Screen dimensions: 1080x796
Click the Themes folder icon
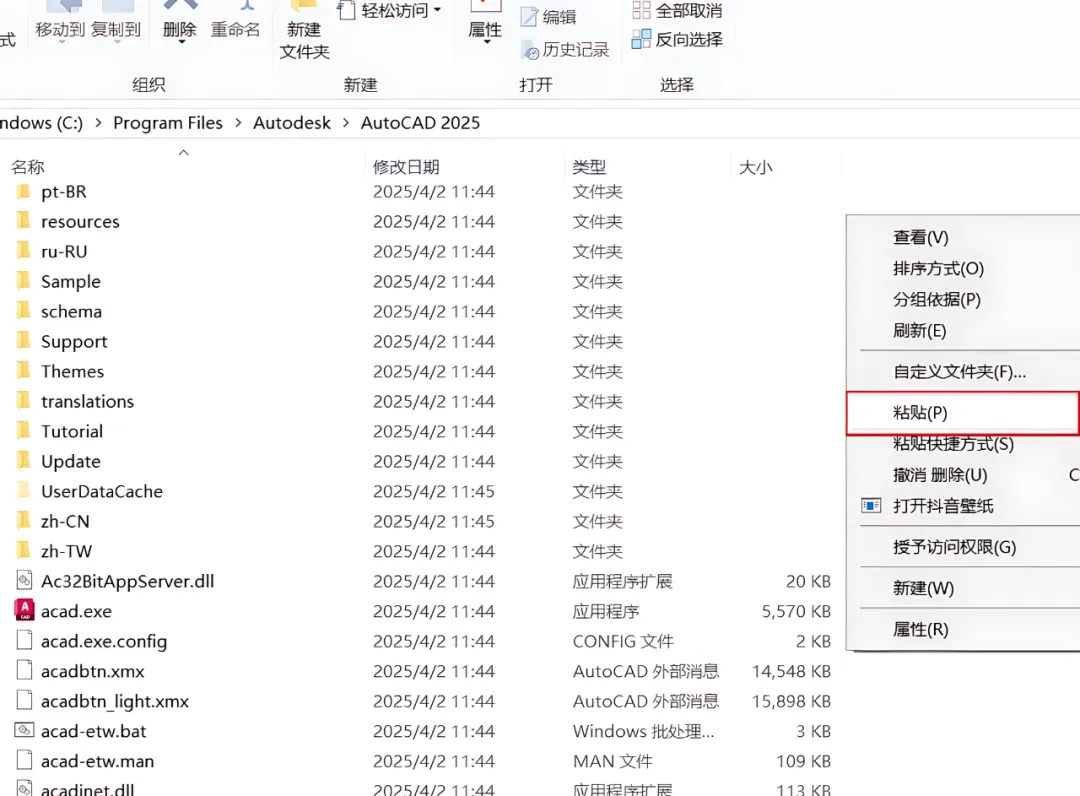(x=23, y=371)
